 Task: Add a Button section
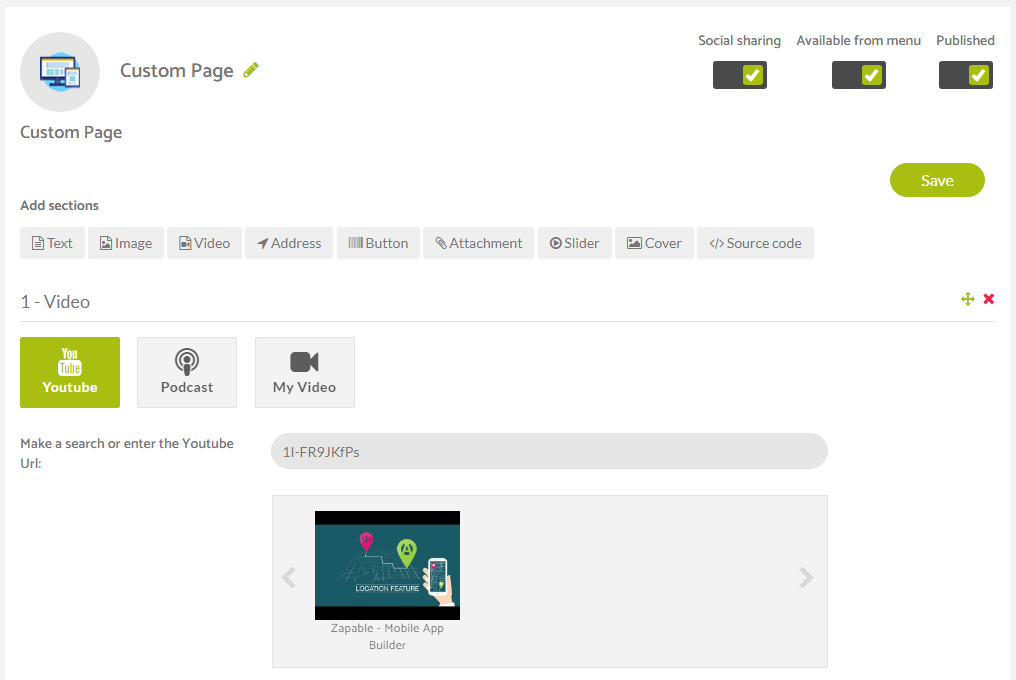click(378, 243)
